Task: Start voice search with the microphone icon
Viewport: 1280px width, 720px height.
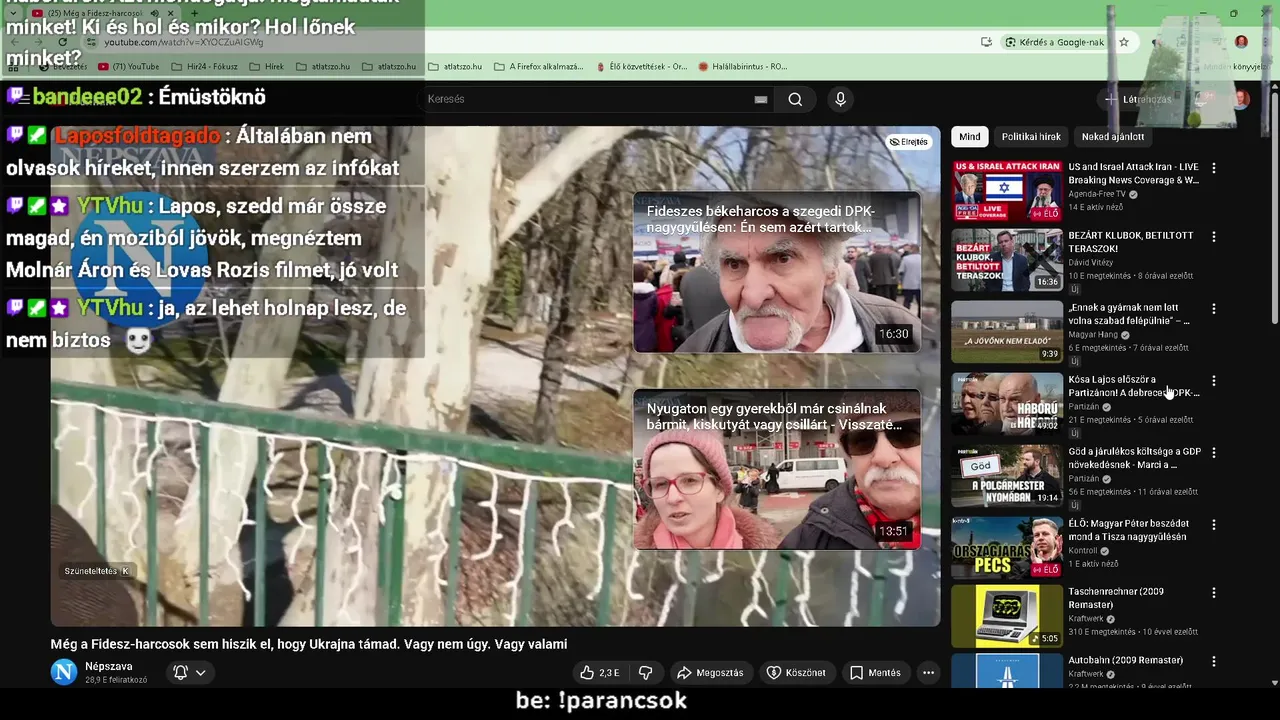Action: point(840,99)
